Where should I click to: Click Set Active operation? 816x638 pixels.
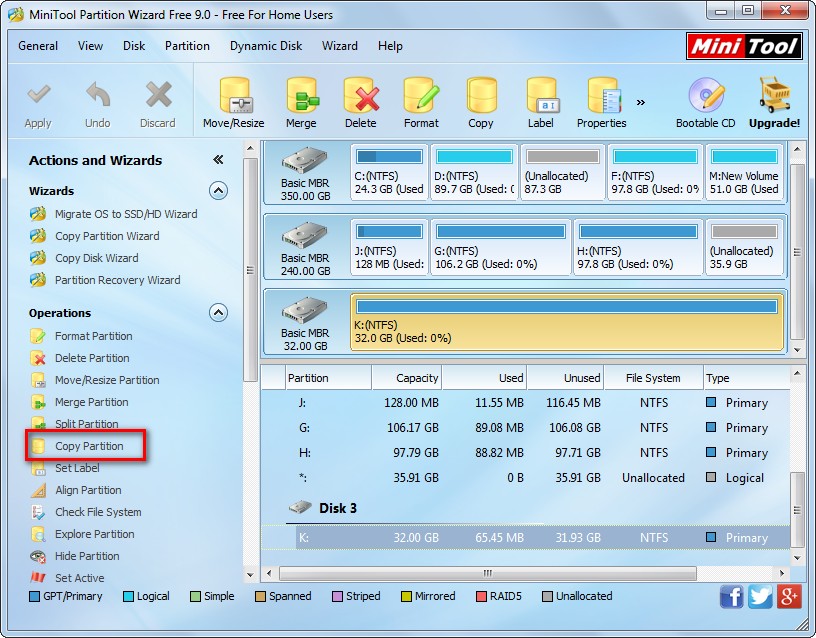pyautogui.click(x=67, y=578)
